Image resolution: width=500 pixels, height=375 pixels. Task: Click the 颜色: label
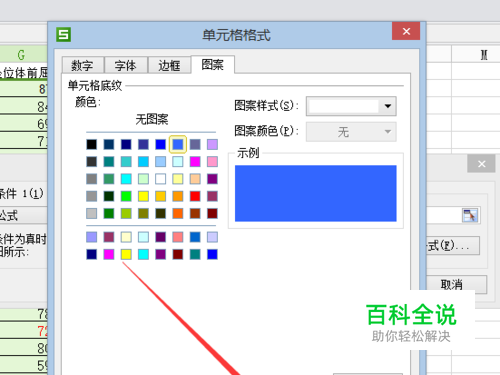(x=88, y=102)
